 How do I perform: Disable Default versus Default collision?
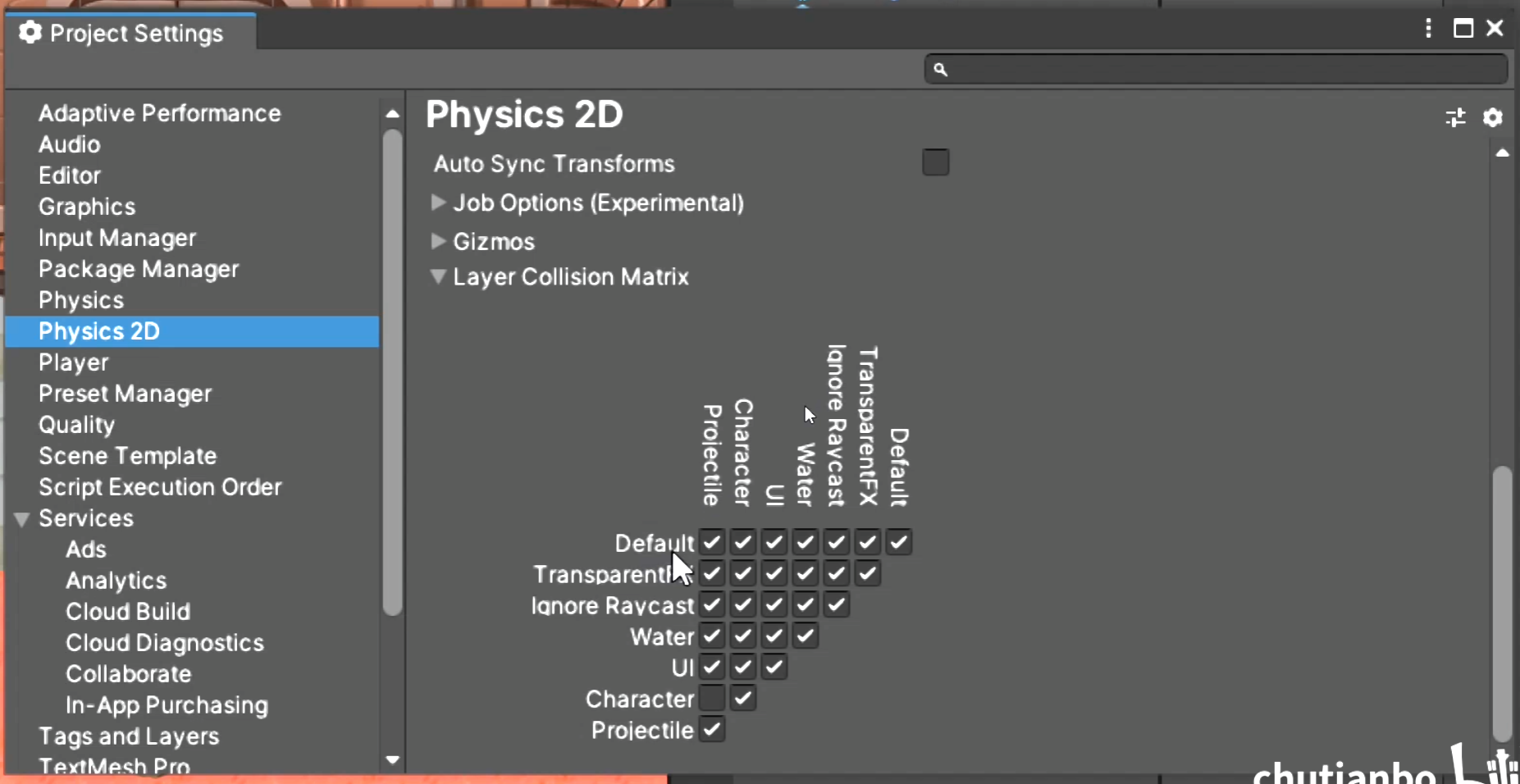898,541
